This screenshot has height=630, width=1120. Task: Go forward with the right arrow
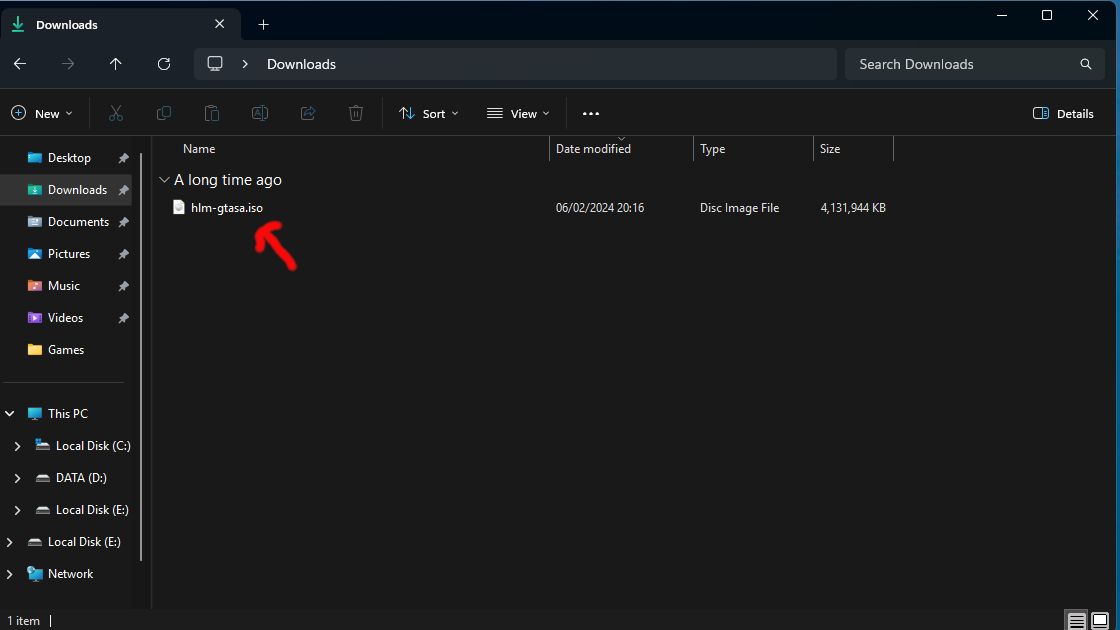pos(68,64)
